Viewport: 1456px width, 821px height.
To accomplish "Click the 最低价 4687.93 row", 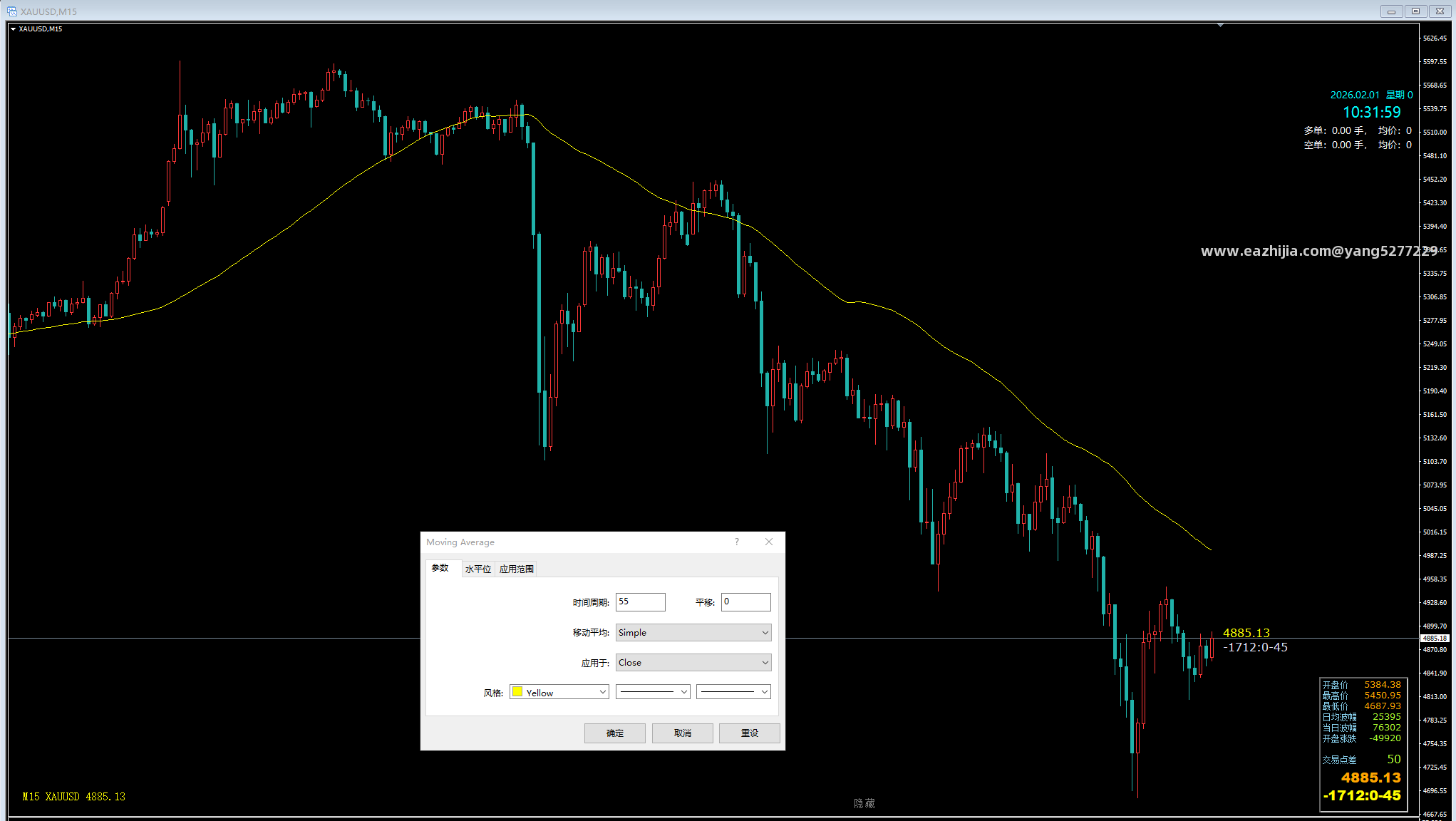I will click(1361, 706).
